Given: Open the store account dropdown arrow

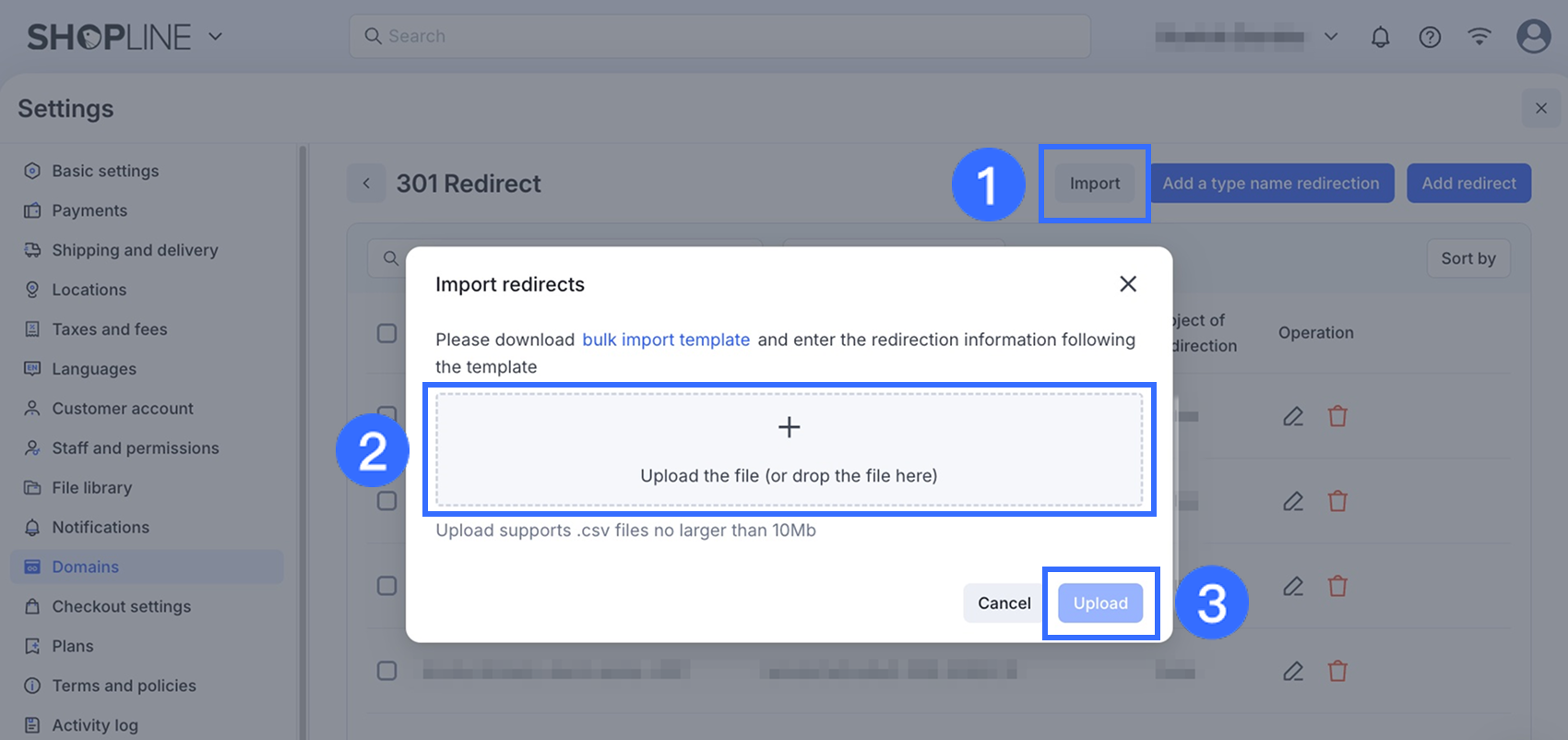Looking at the screenshot, I should coord(1331,37).
